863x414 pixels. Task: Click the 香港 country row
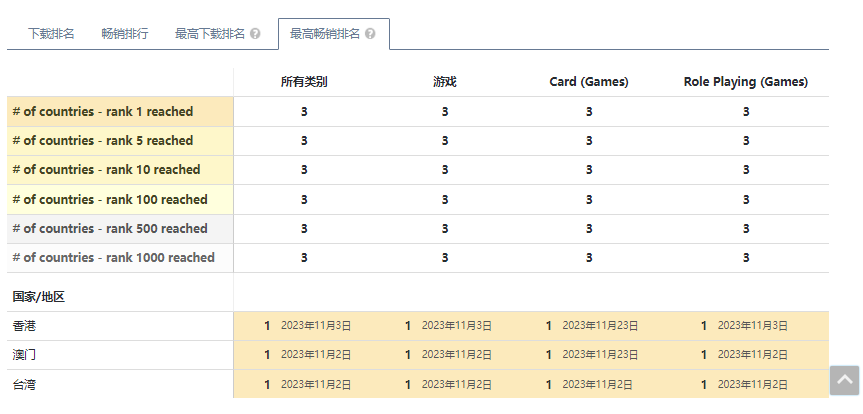(x=25, y=326)
